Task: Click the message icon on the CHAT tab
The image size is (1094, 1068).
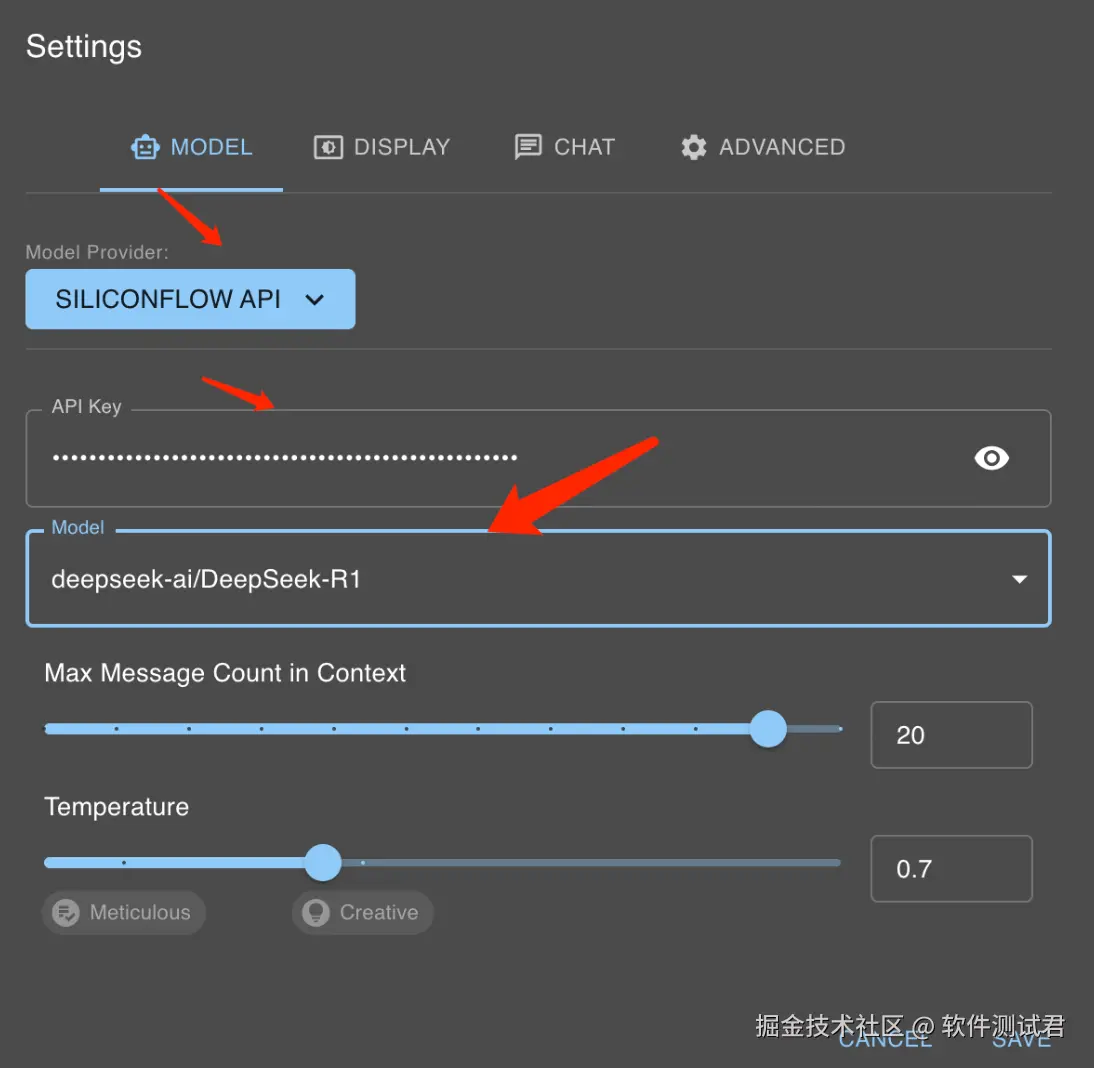Action: 528,148
